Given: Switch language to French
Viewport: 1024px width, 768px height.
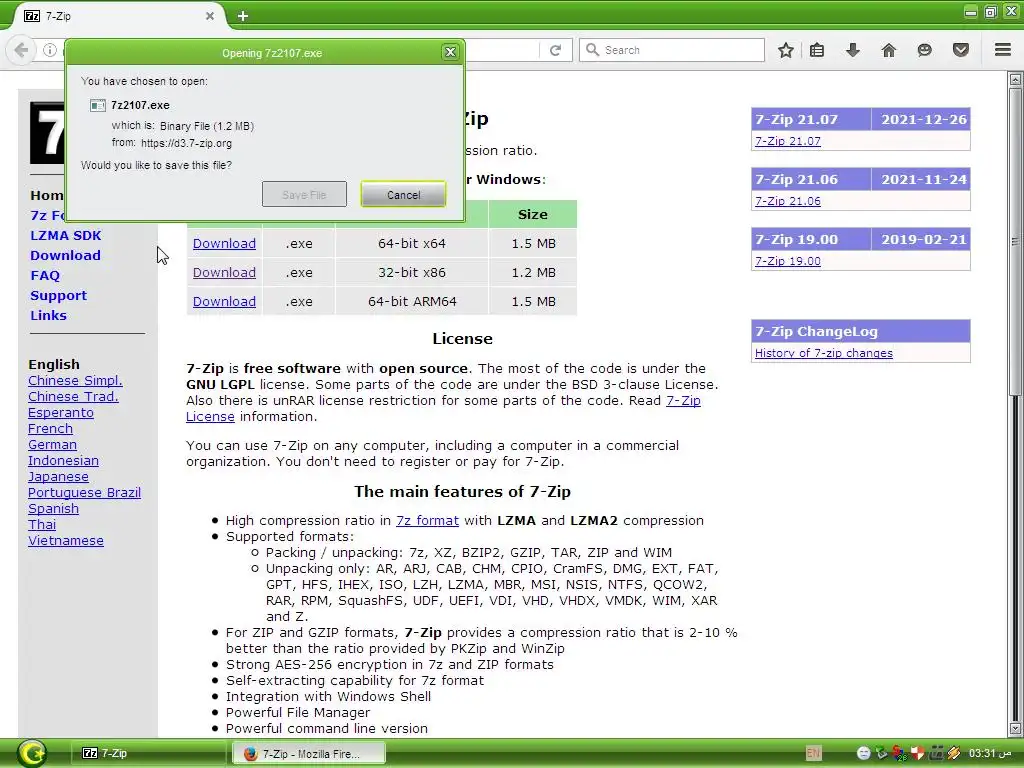Looking at the screenshot, I should [x=50, y=428].
